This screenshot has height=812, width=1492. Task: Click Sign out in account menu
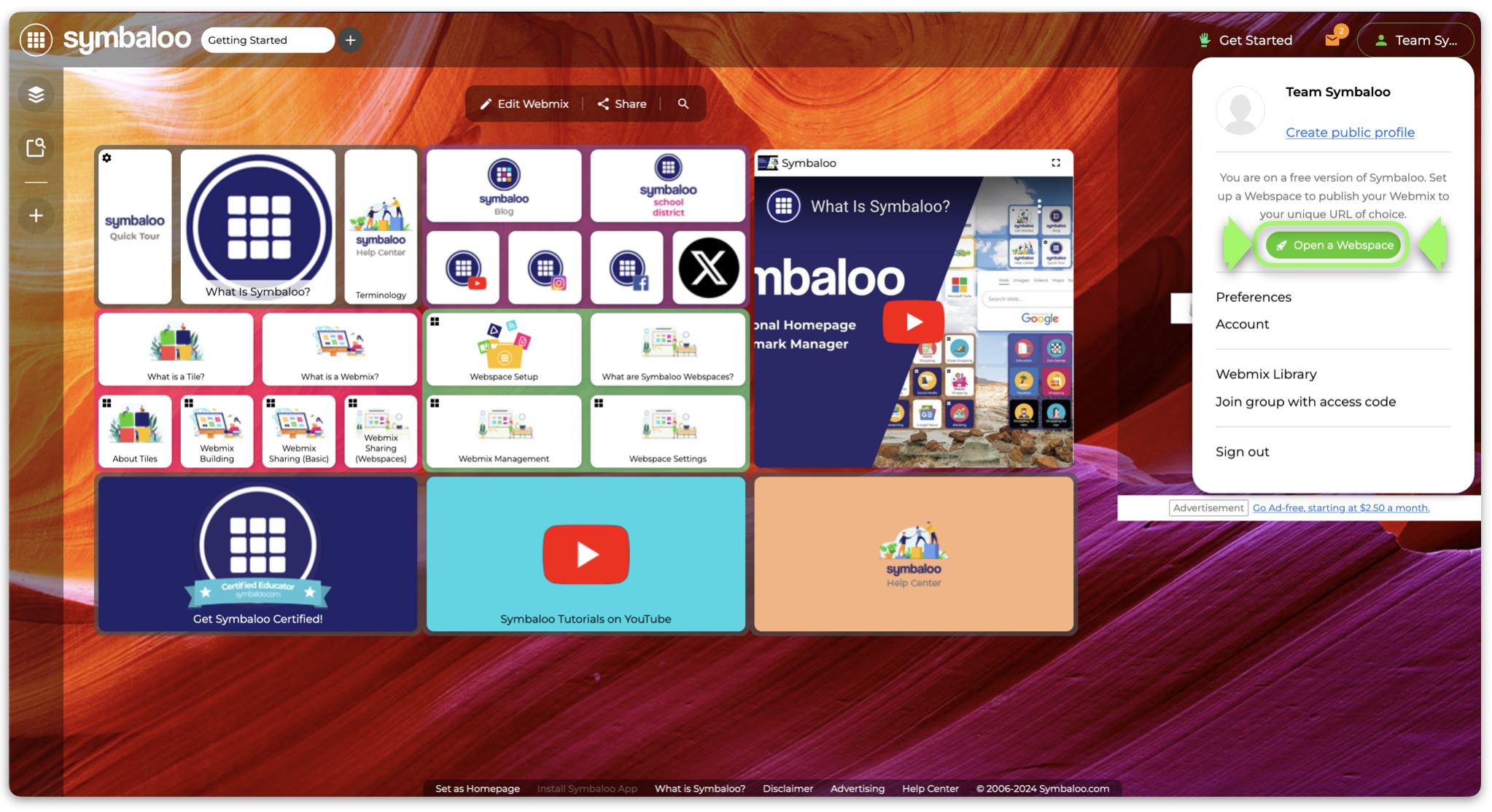coord(1242,451)
